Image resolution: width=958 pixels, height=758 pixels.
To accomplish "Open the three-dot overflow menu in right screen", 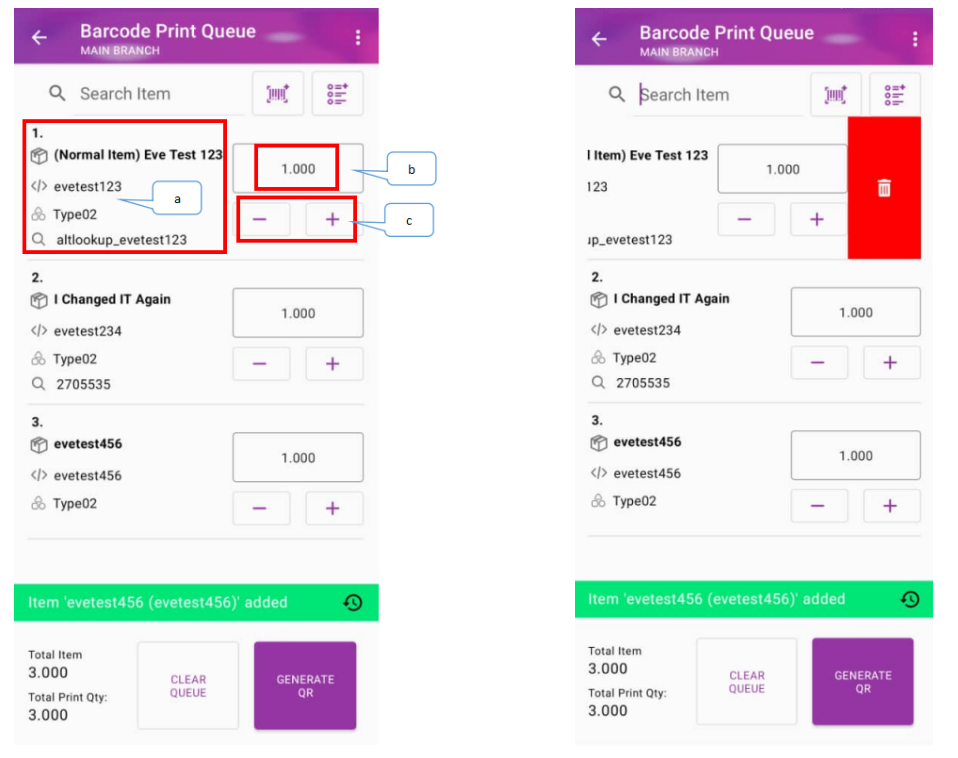I will click(914, 40).
